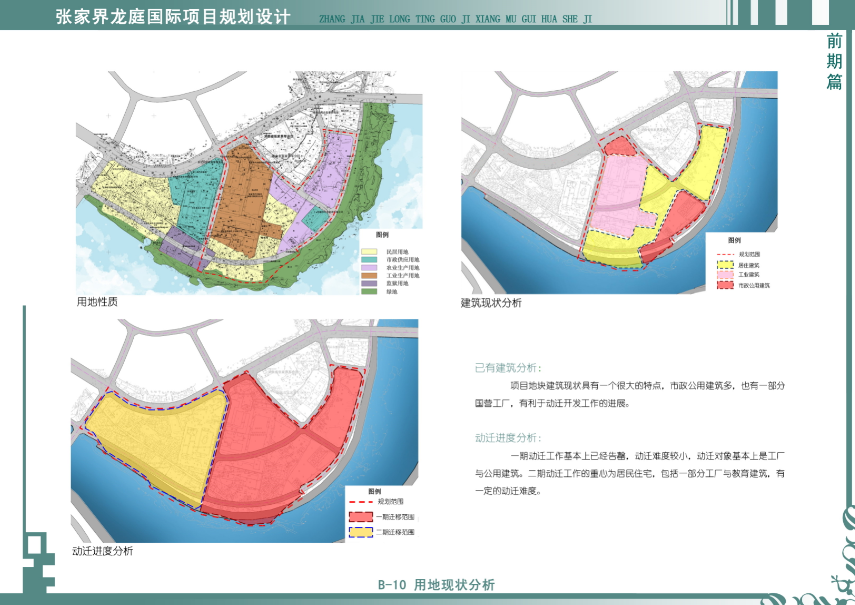Click the 动迁进度分析 map caption

tap(103, 551)
